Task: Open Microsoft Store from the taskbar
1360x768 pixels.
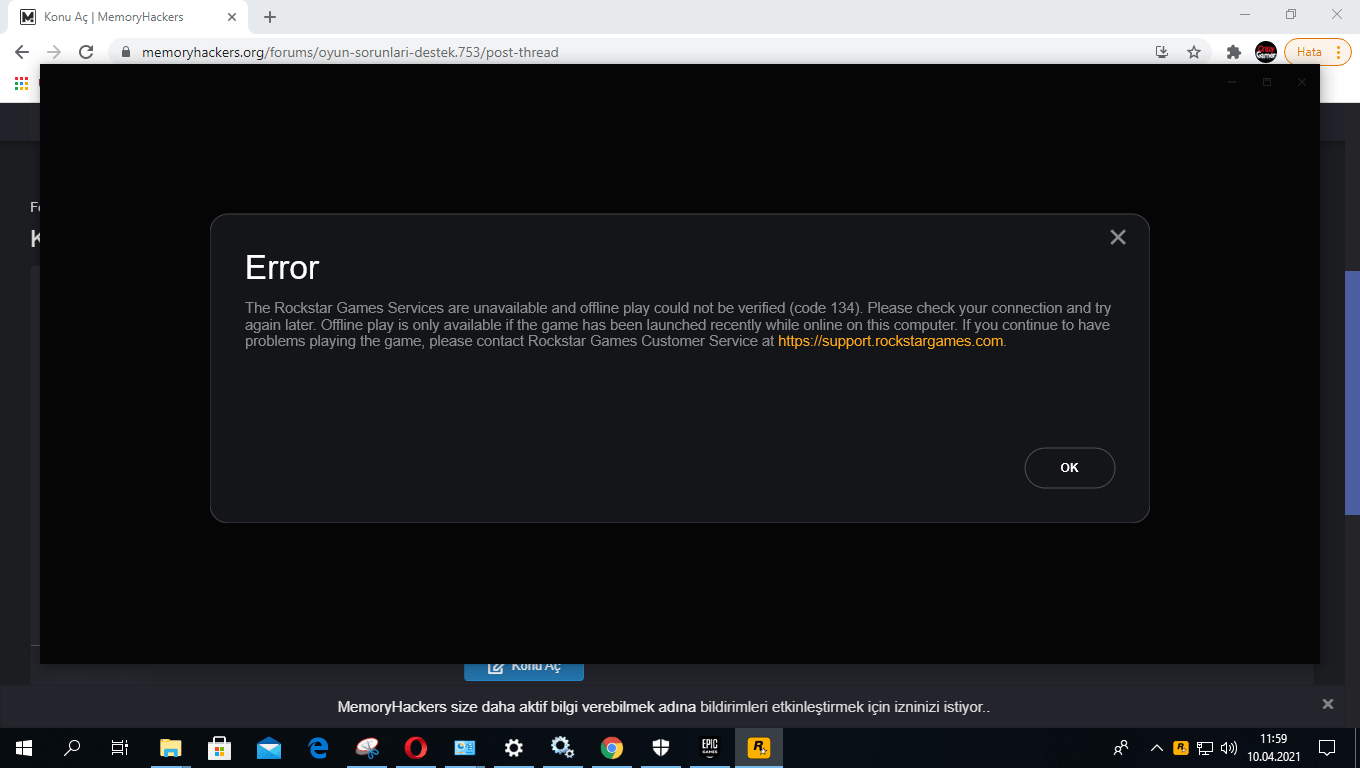Action: tap(220, 748)
